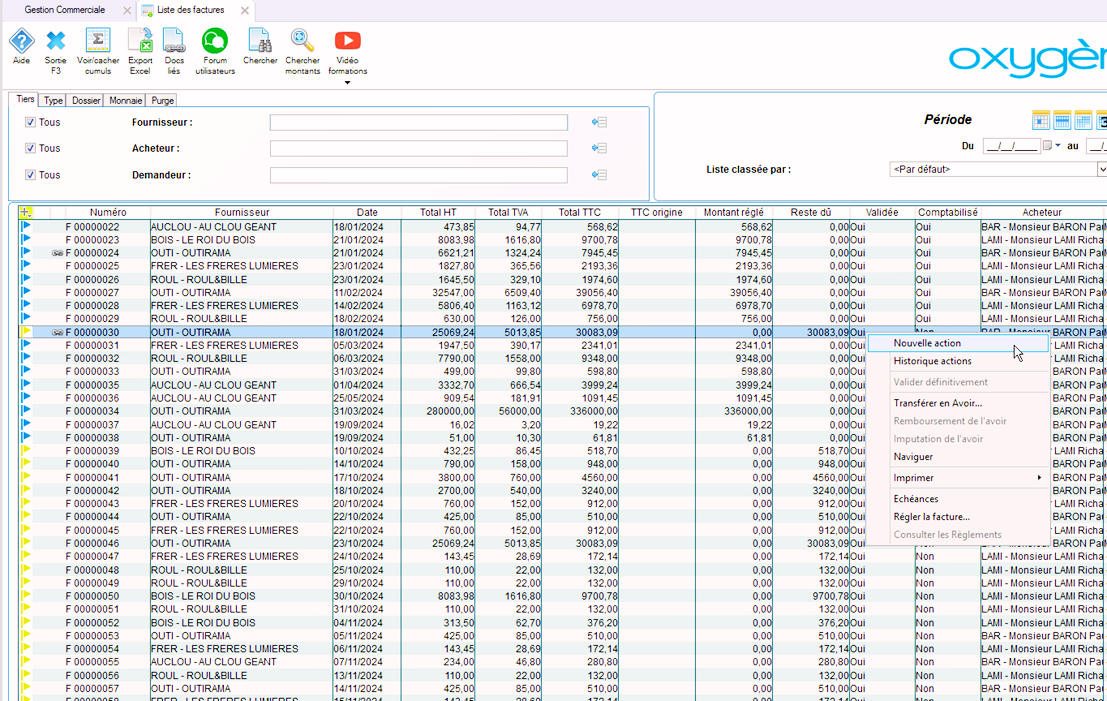Uncheck the Tous checkbox for Acheteur
Image resolution: width=1107 pixels, height=701 pixels.
point(30,149)
